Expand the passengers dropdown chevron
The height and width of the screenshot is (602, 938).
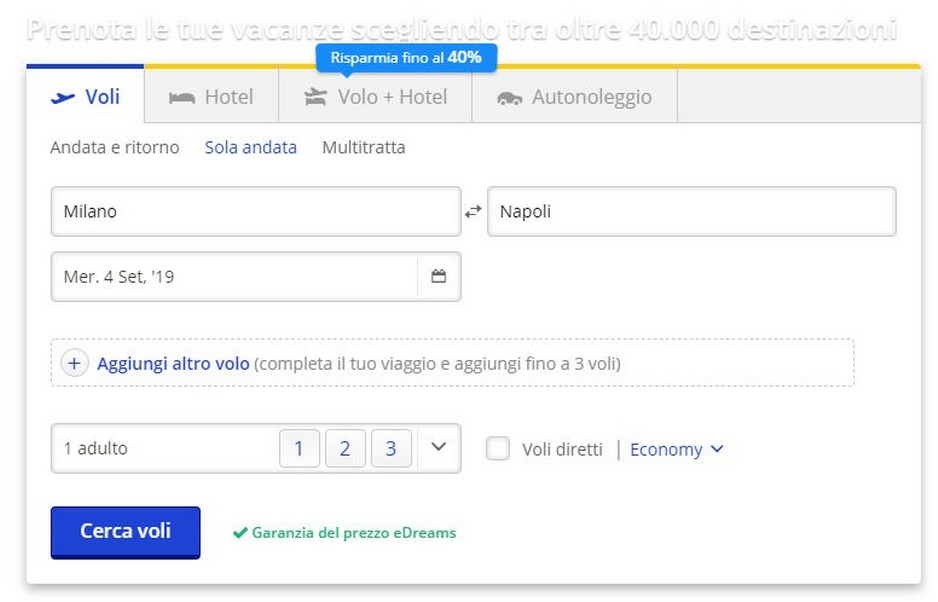(438, 447)
